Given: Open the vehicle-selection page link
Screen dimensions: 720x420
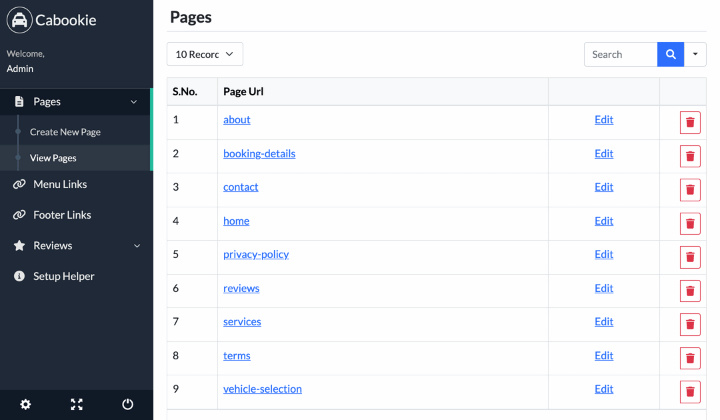Looking at the screenshot, I should tap(263, 389).
